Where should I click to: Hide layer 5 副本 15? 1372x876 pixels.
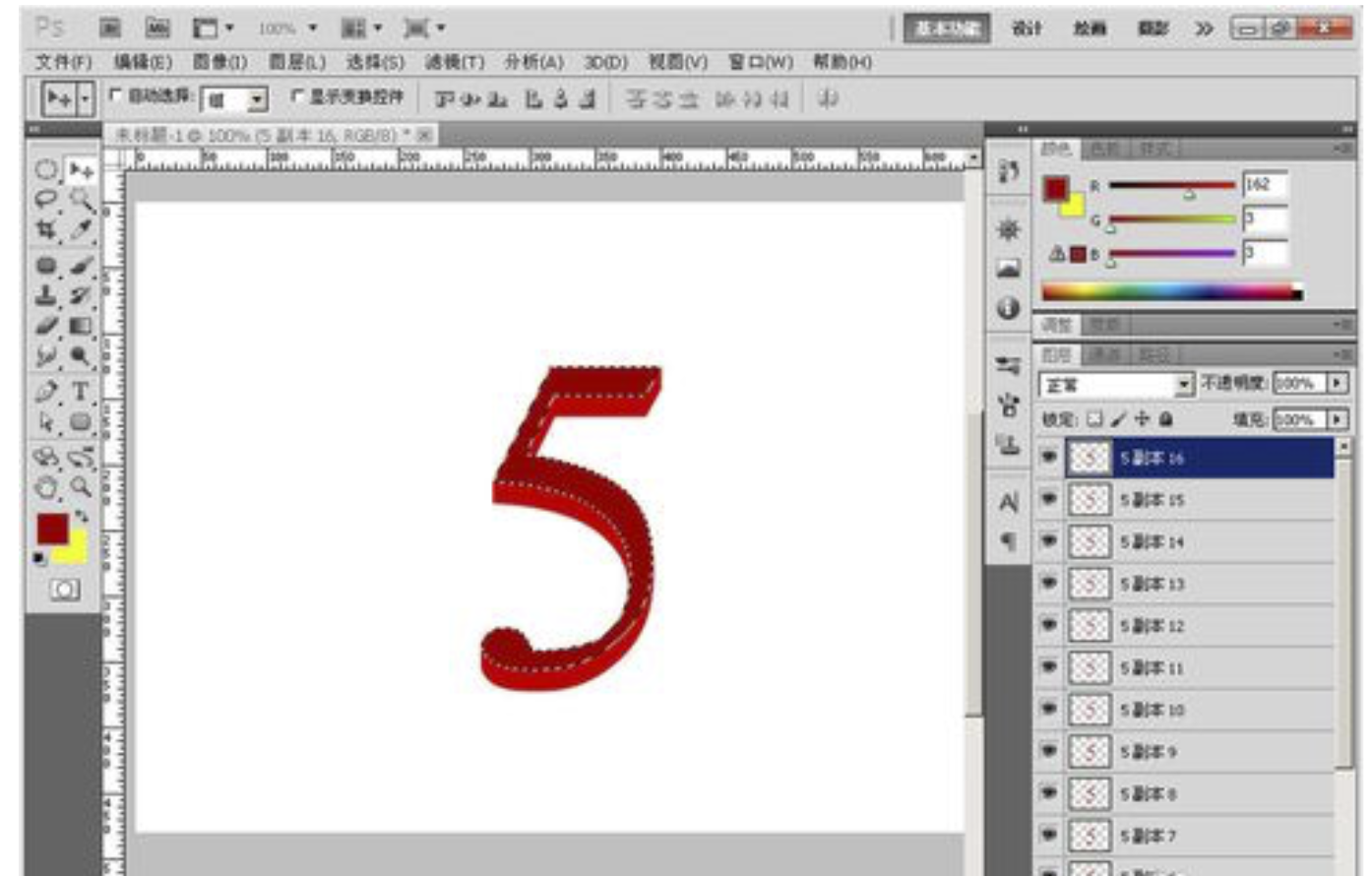(x=1048, y=499)
